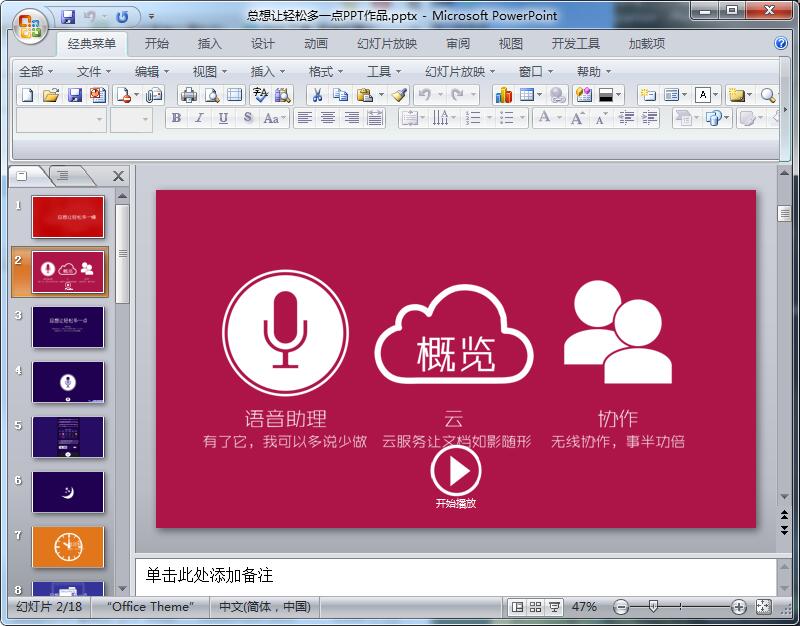Run the spelling check
This screenshot has height=626, width=800.
[x=260, y=95]
